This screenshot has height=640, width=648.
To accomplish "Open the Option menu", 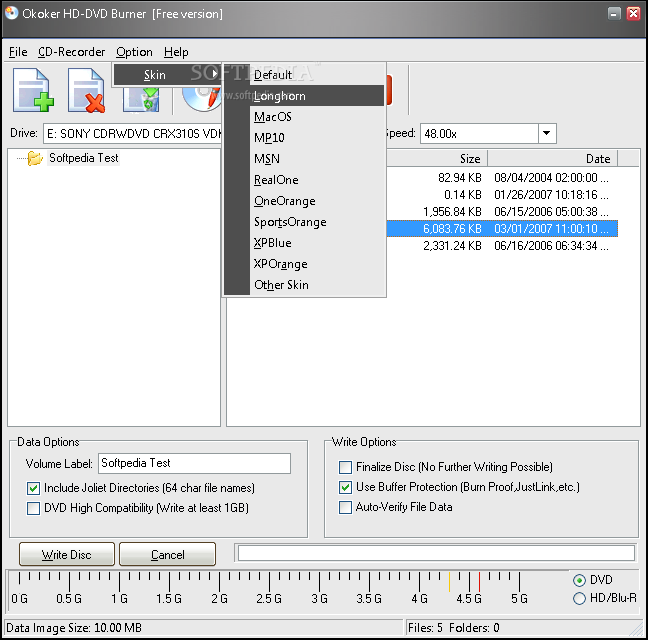I will click(134, 52).
